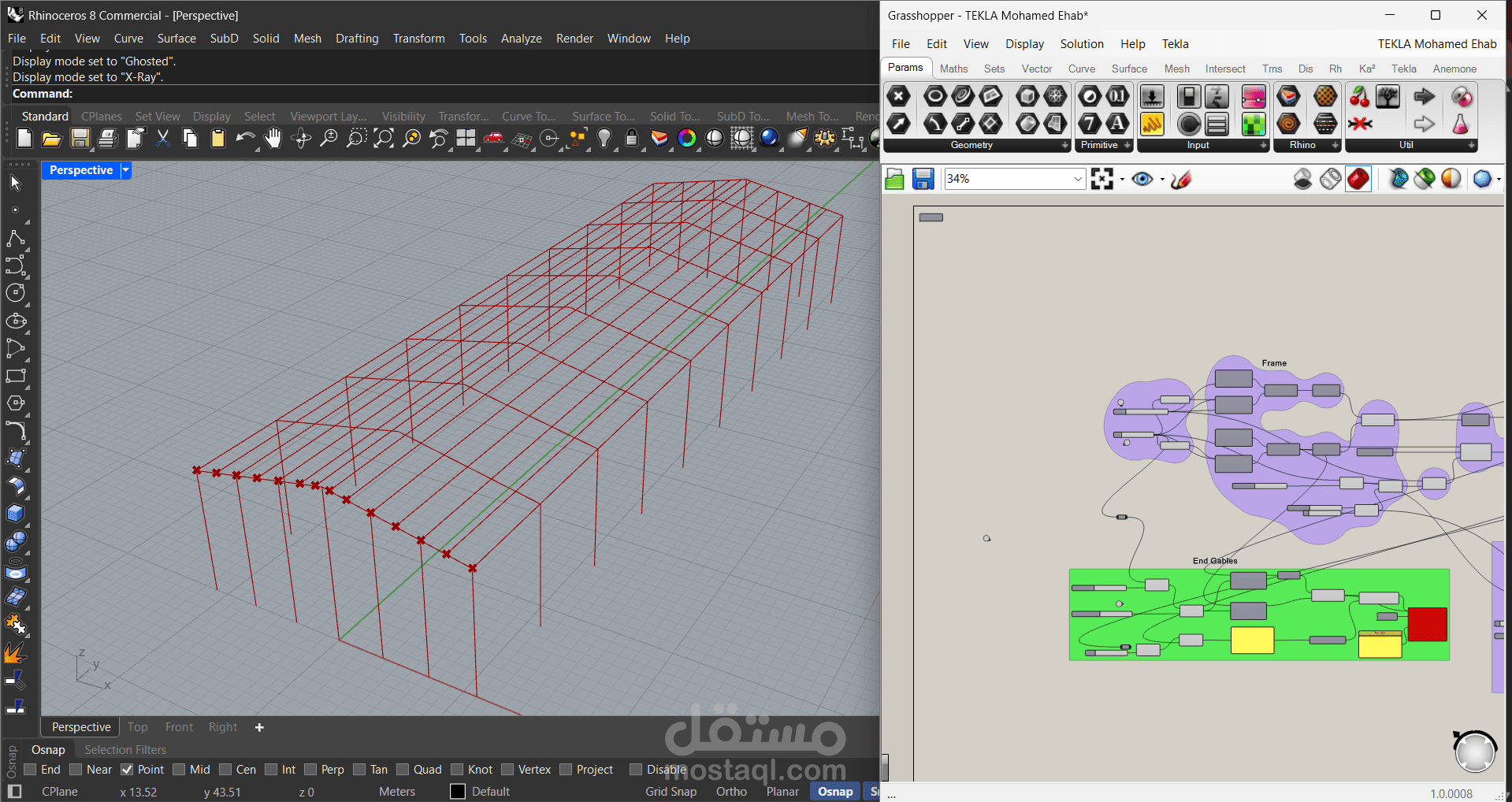Select the pointer arrow tool in Rhino sidebar

(16, 183)
